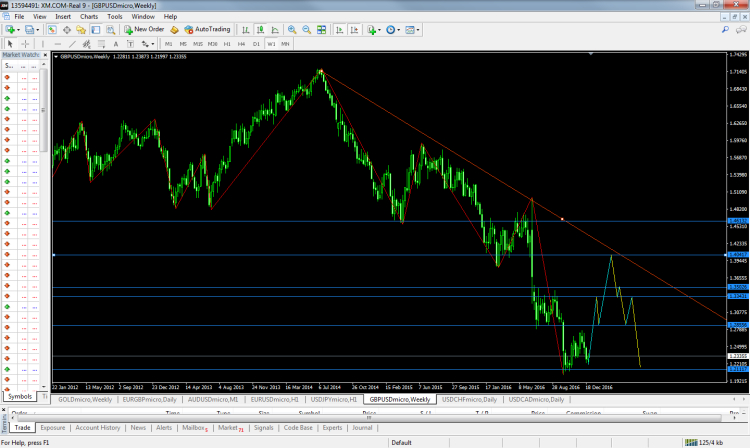
Task: Switch timeframe to M5
Action: pyautogui.click(x=183, y=44)
